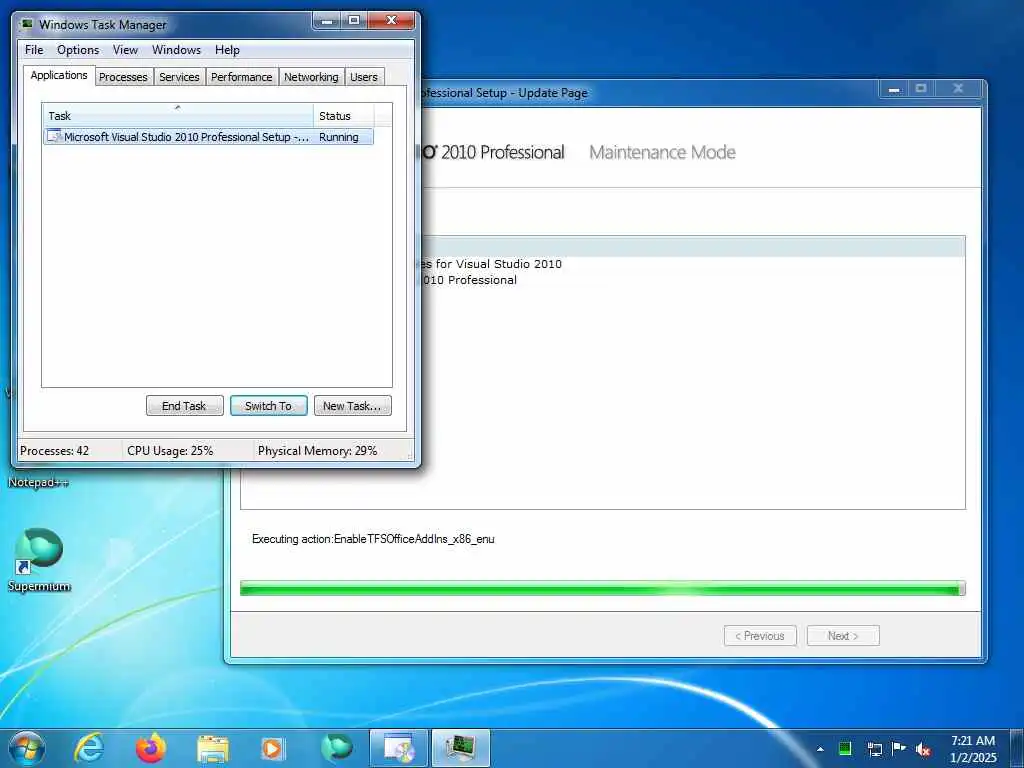This screenshot has width=1024, height=768.
Task: Click the green Task Manager tray icon
Action: tap(845, 748)
